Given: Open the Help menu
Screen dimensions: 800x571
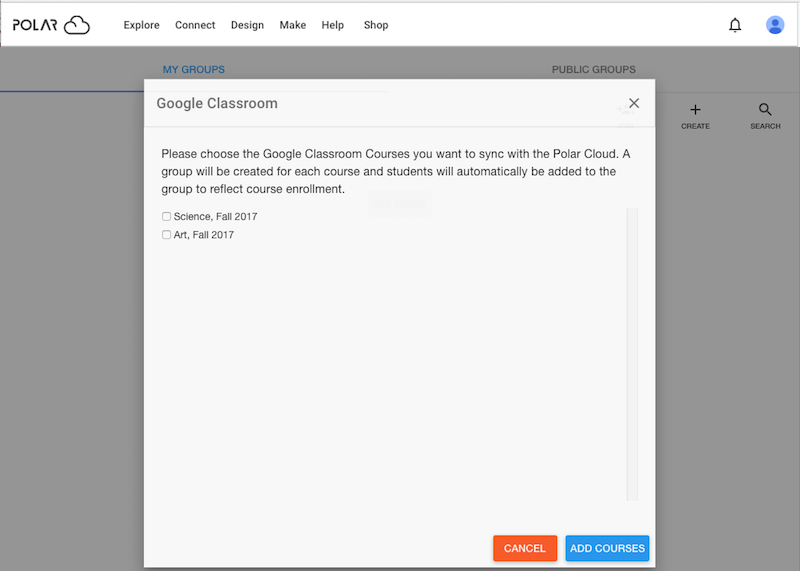Looking at the screenshot, I should [x=332, y=25].
